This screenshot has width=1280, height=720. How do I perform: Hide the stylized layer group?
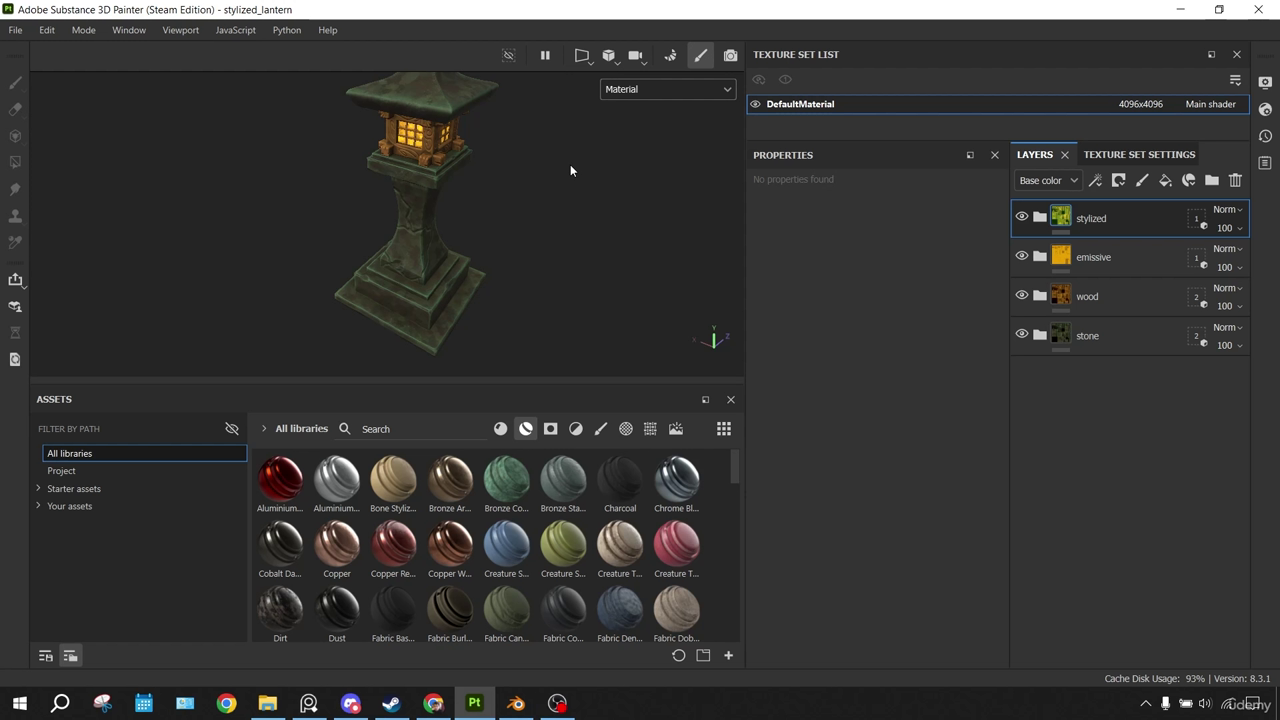[1022, 216]
